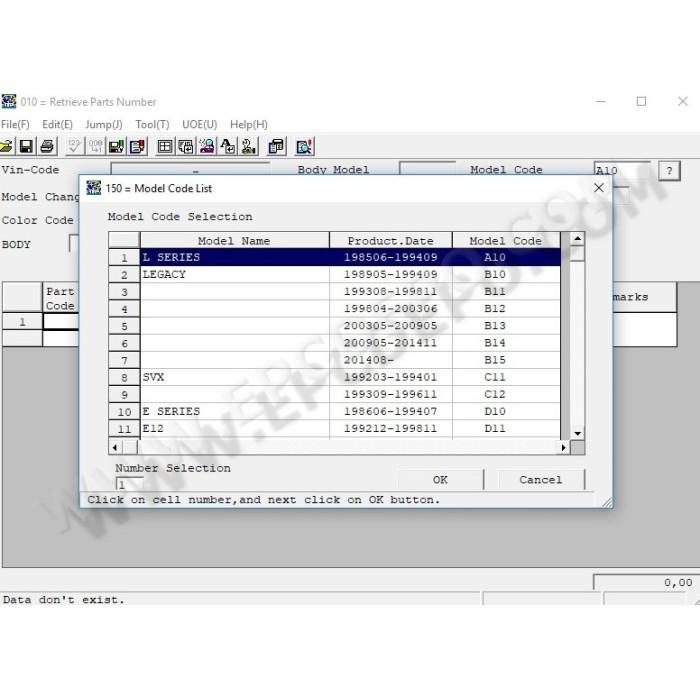This screenshot has height=700, width=700.
Task: Click the Product.Date column header
Action: coord(391,241)
